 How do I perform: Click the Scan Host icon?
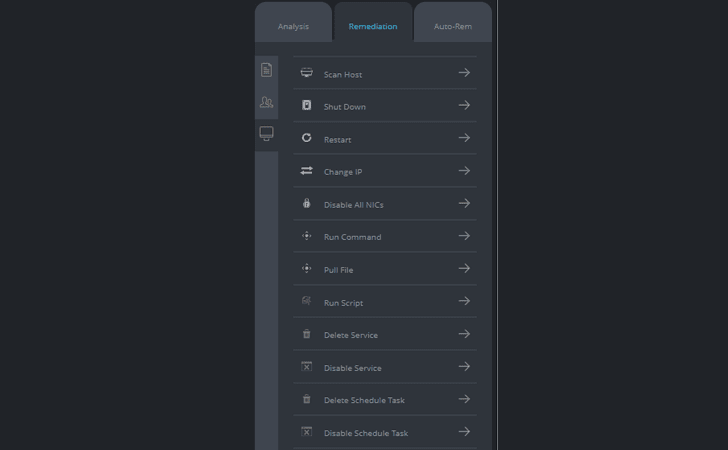pyautogui.click(x=306, y=73)
